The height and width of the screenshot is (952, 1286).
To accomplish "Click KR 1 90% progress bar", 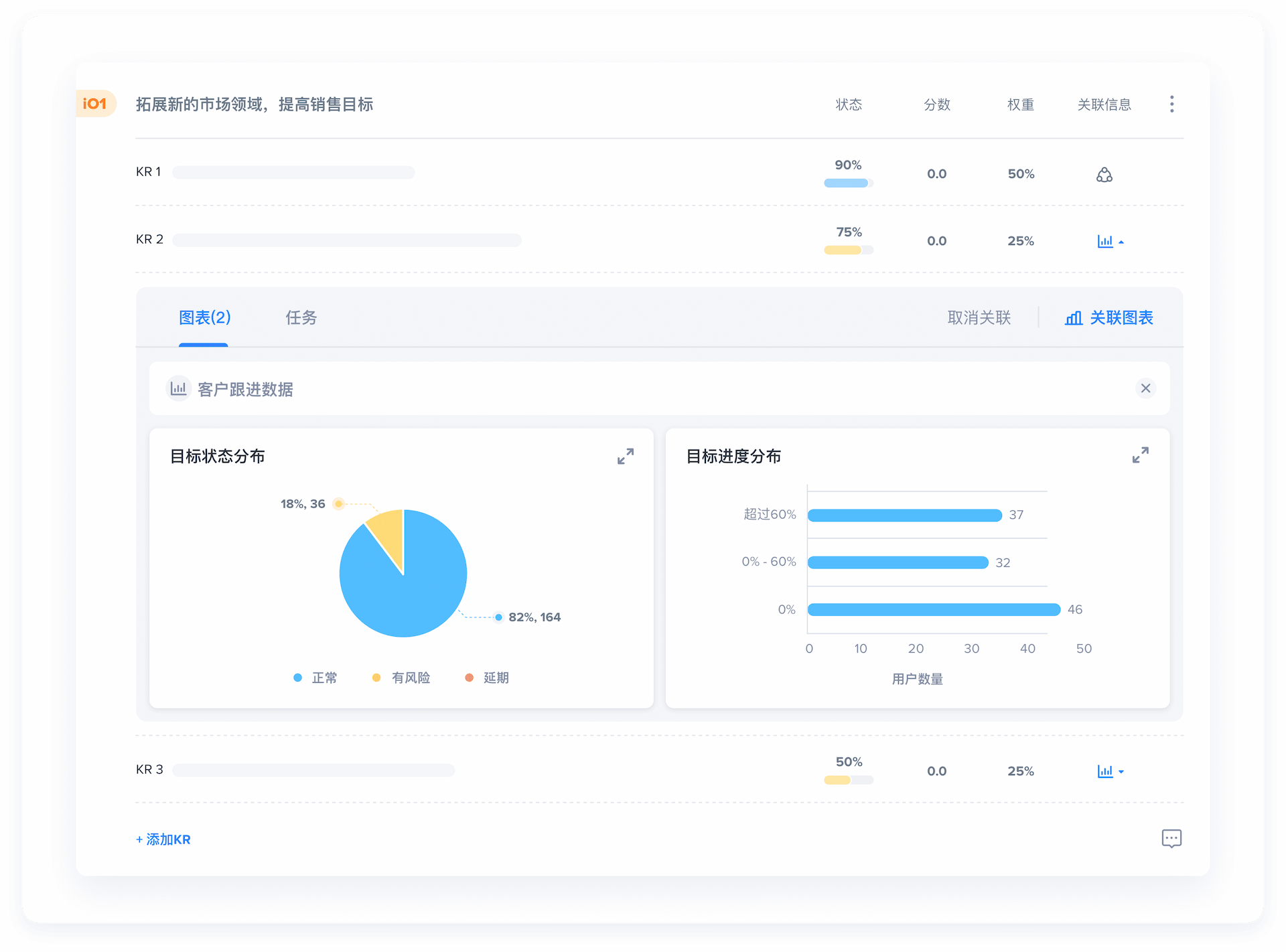I will click(x=849, y=183).
